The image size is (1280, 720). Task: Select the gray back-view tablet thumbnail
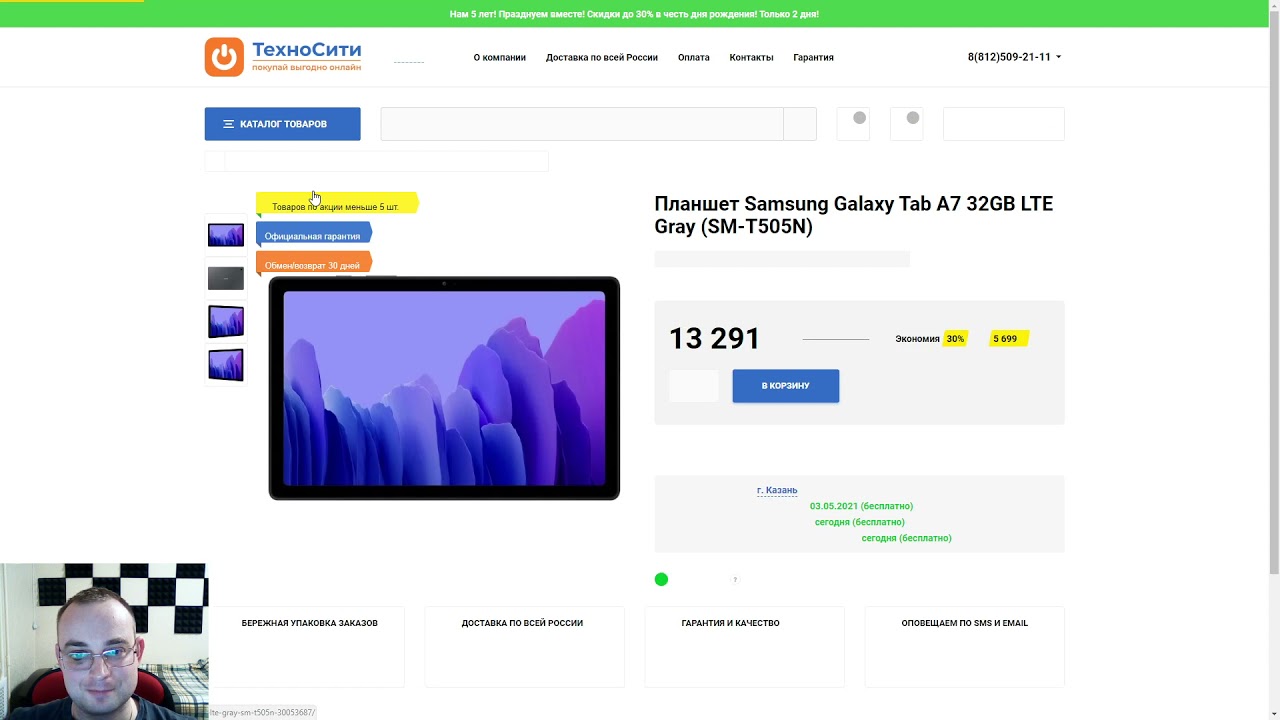[226, 278]
